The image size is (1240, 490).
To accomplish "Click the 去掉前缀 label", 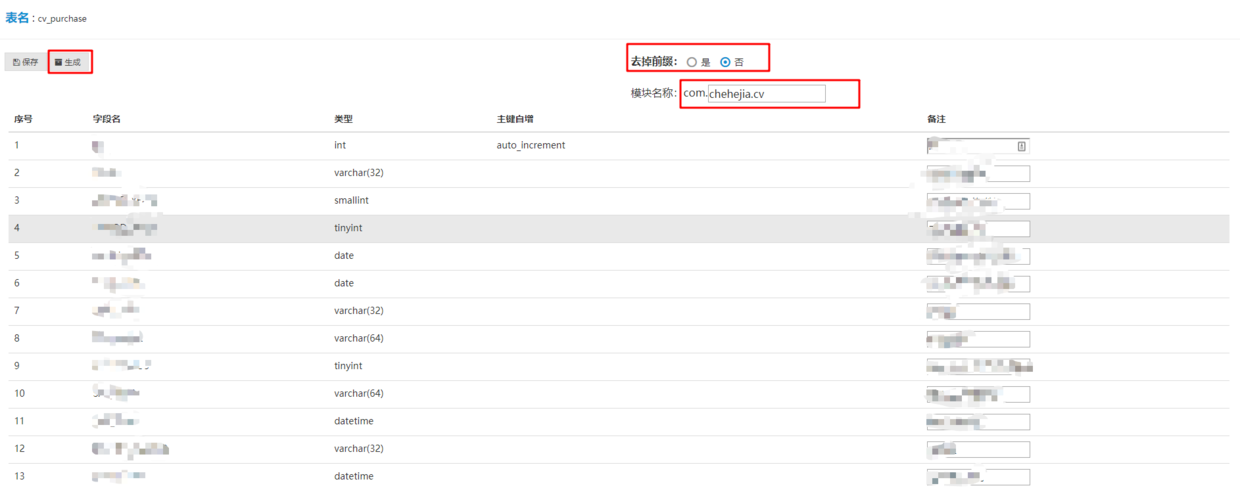I will coord(654,62).
